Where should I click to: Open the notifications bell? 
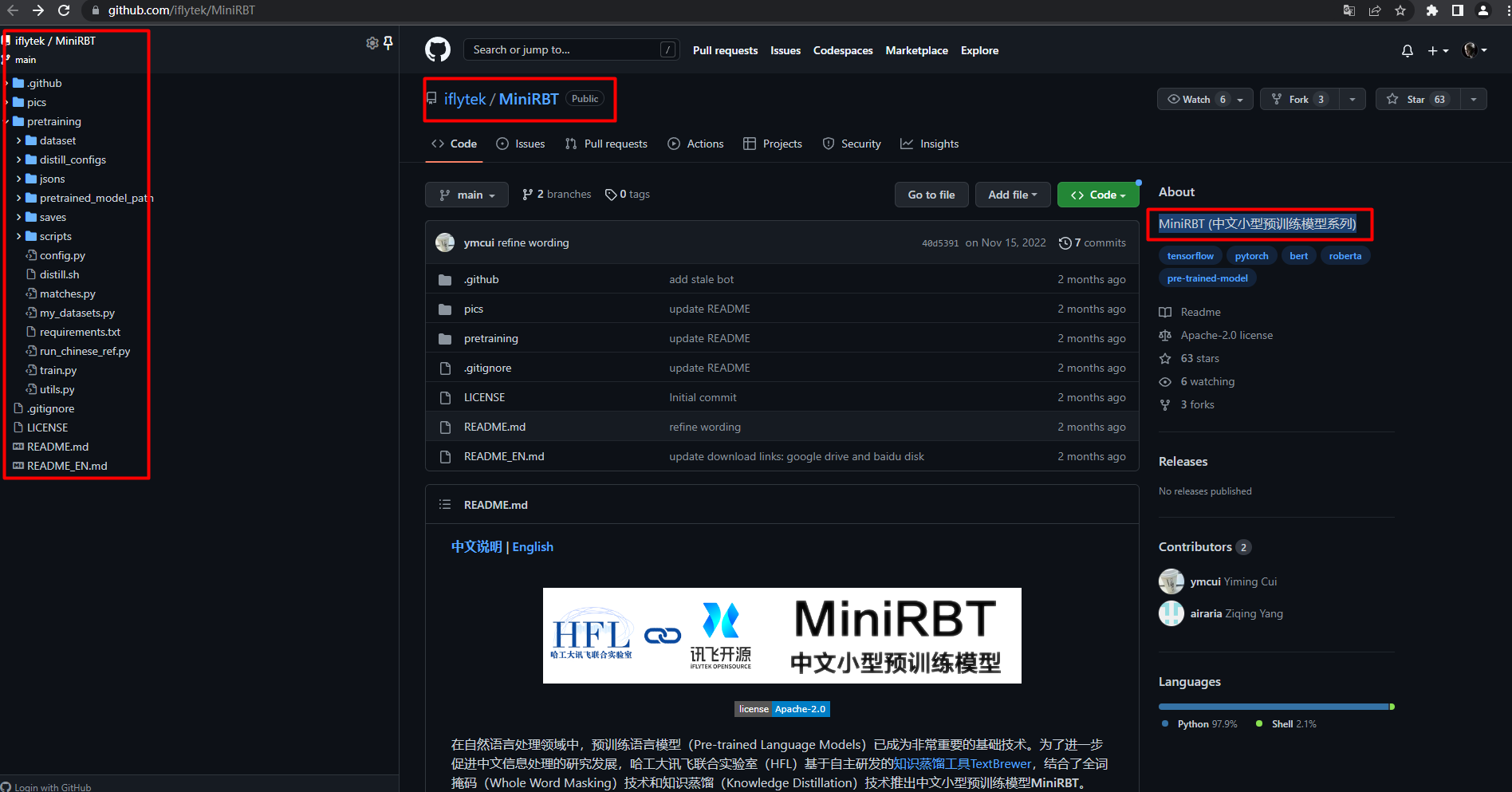click(1408, 50)
